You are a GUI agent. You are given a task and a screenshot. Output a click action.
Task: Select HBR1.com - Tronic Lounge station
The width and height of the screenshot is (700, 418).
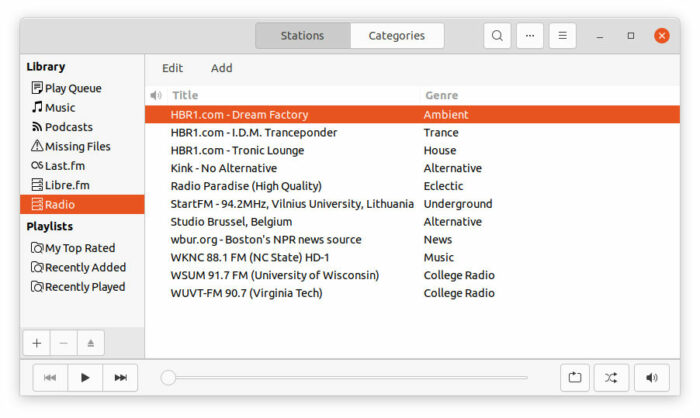[x=412, y=150]
